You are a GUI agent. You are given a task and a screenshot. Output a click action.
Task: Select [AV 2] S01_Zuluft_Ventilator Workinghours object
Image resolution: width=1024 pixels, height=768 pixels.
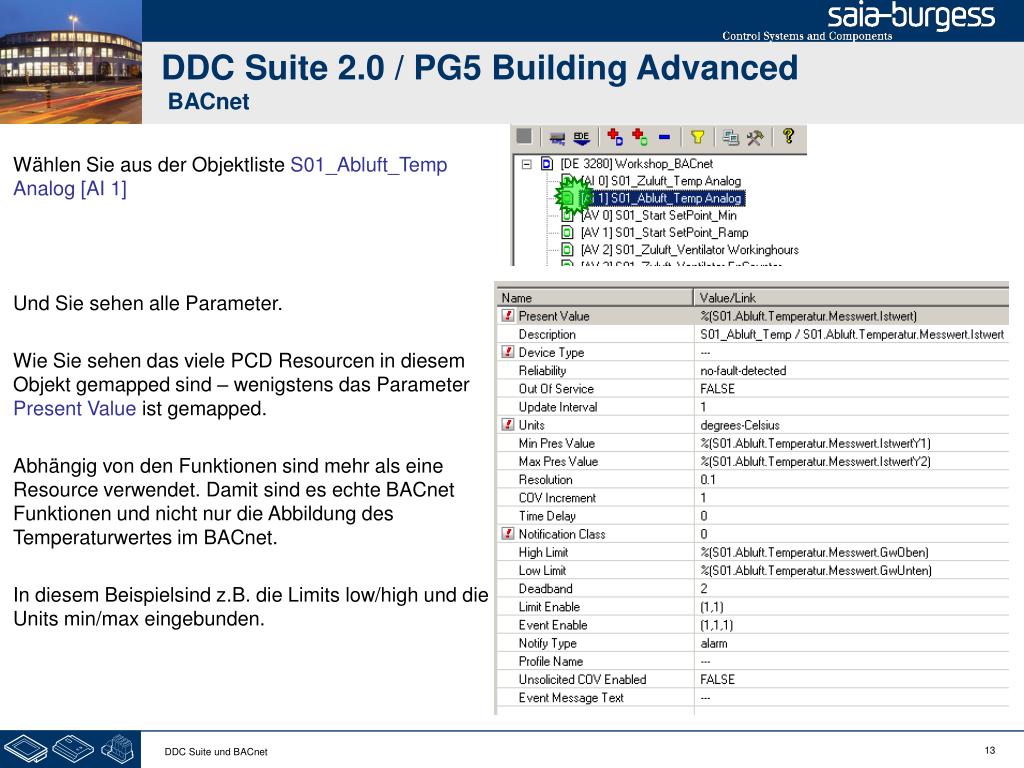click(689, 249)
